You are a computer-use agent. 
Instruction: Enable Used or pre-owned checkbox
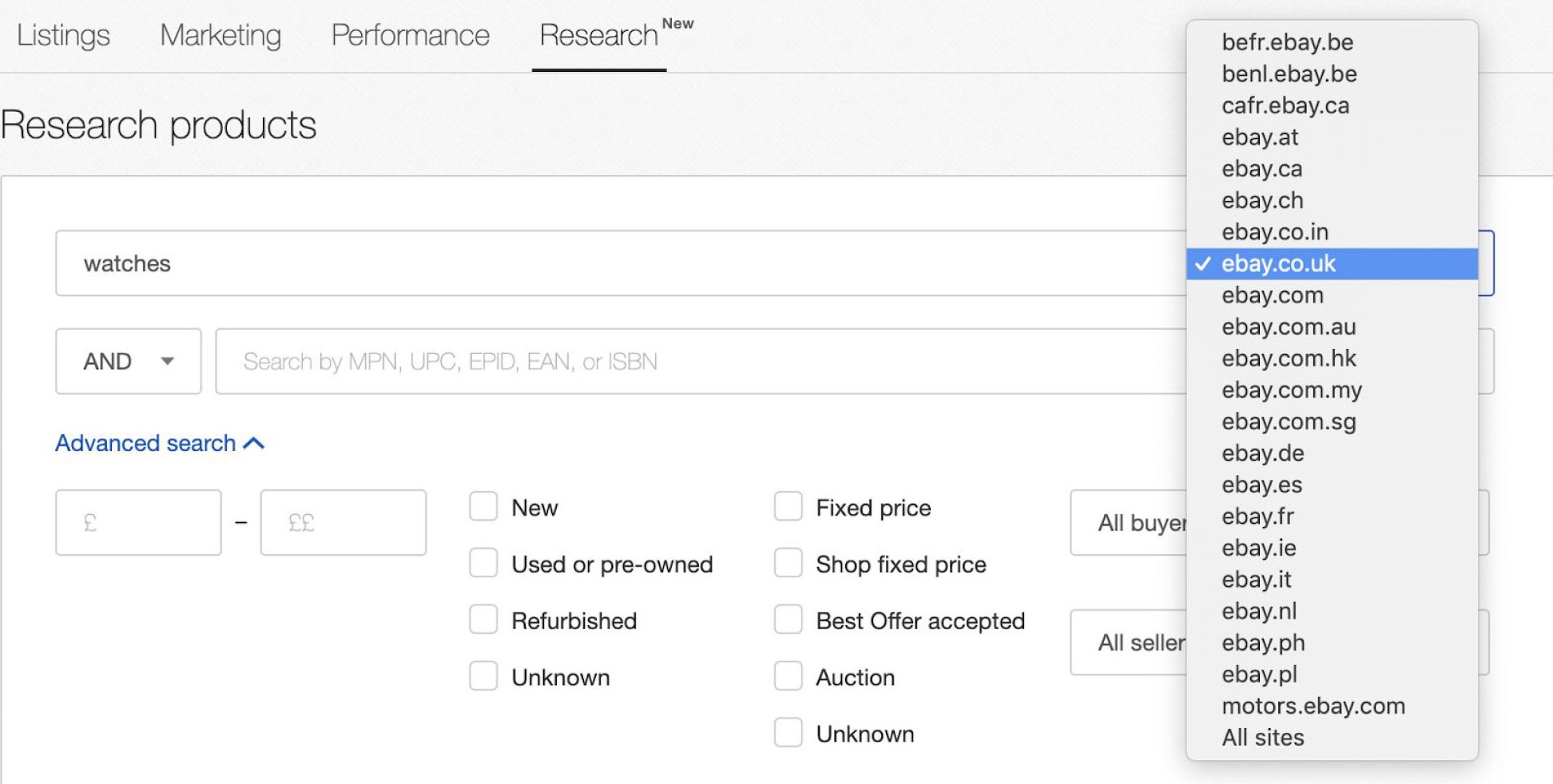pyautogui.click(x=483, y=563)
